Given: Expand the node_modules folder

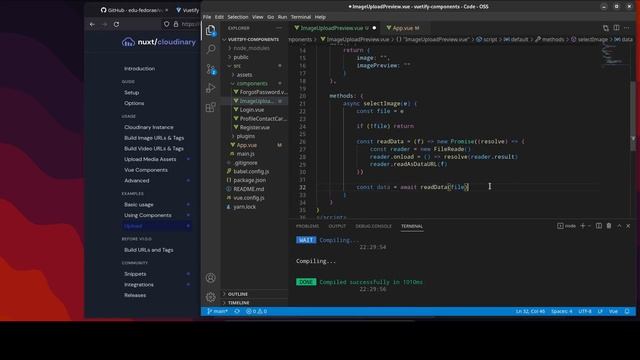Looking at the screenshot, I should click(x=251, y=48).
